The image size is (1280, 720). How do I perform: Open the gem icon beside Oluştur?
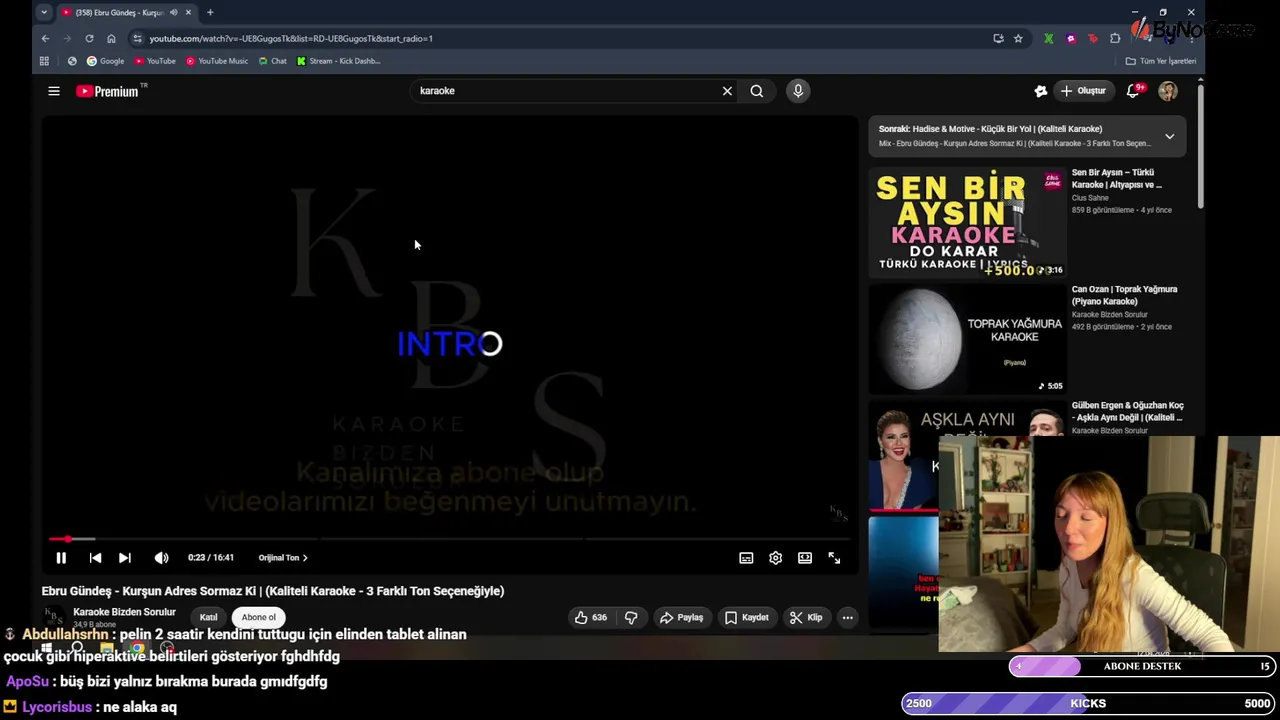(1041, 91)
